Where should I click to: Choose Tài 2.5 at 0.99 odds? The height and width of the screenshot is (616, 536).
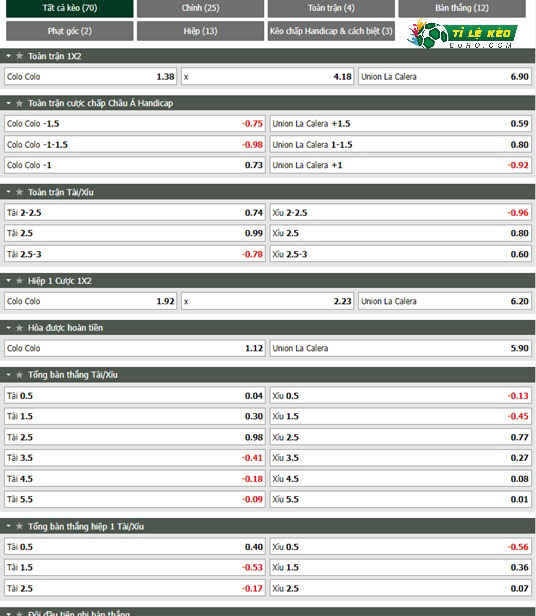(135, 233)
